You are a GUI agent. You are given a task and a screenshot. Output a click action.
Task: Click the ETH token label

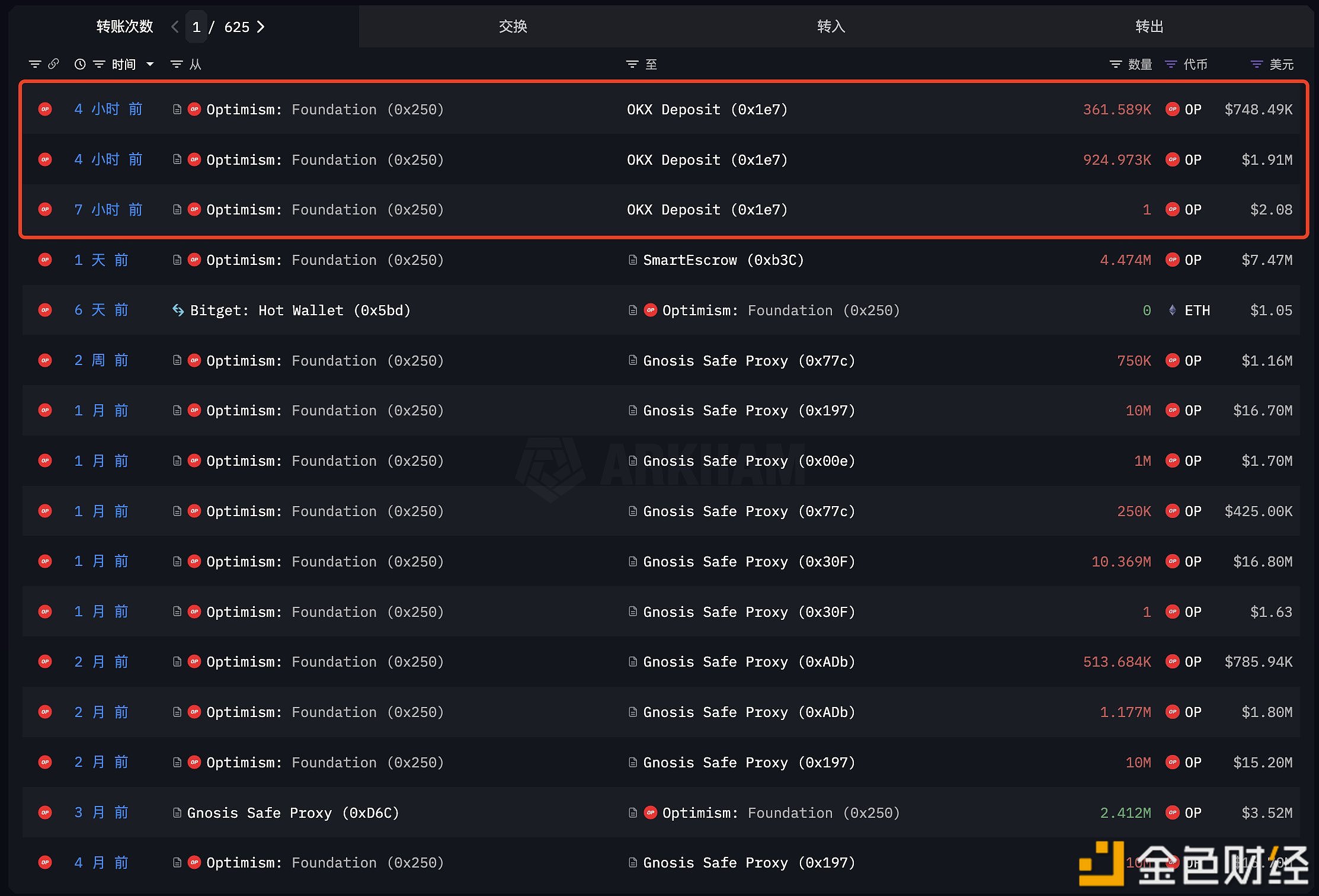(x=1197, y=311)
